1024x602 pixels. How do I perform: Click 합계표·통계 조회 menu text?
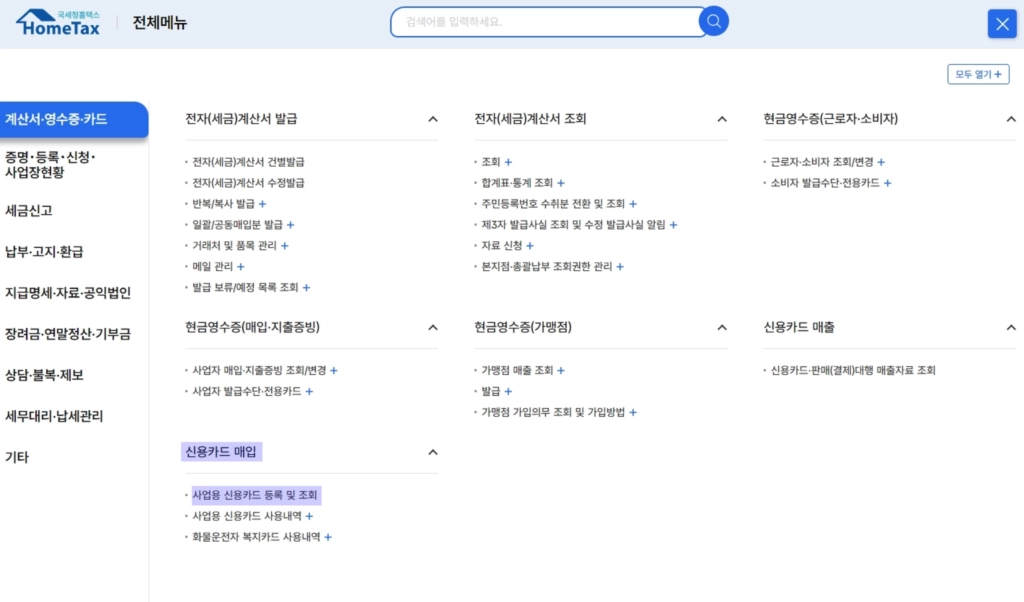(x=517, y=183)
